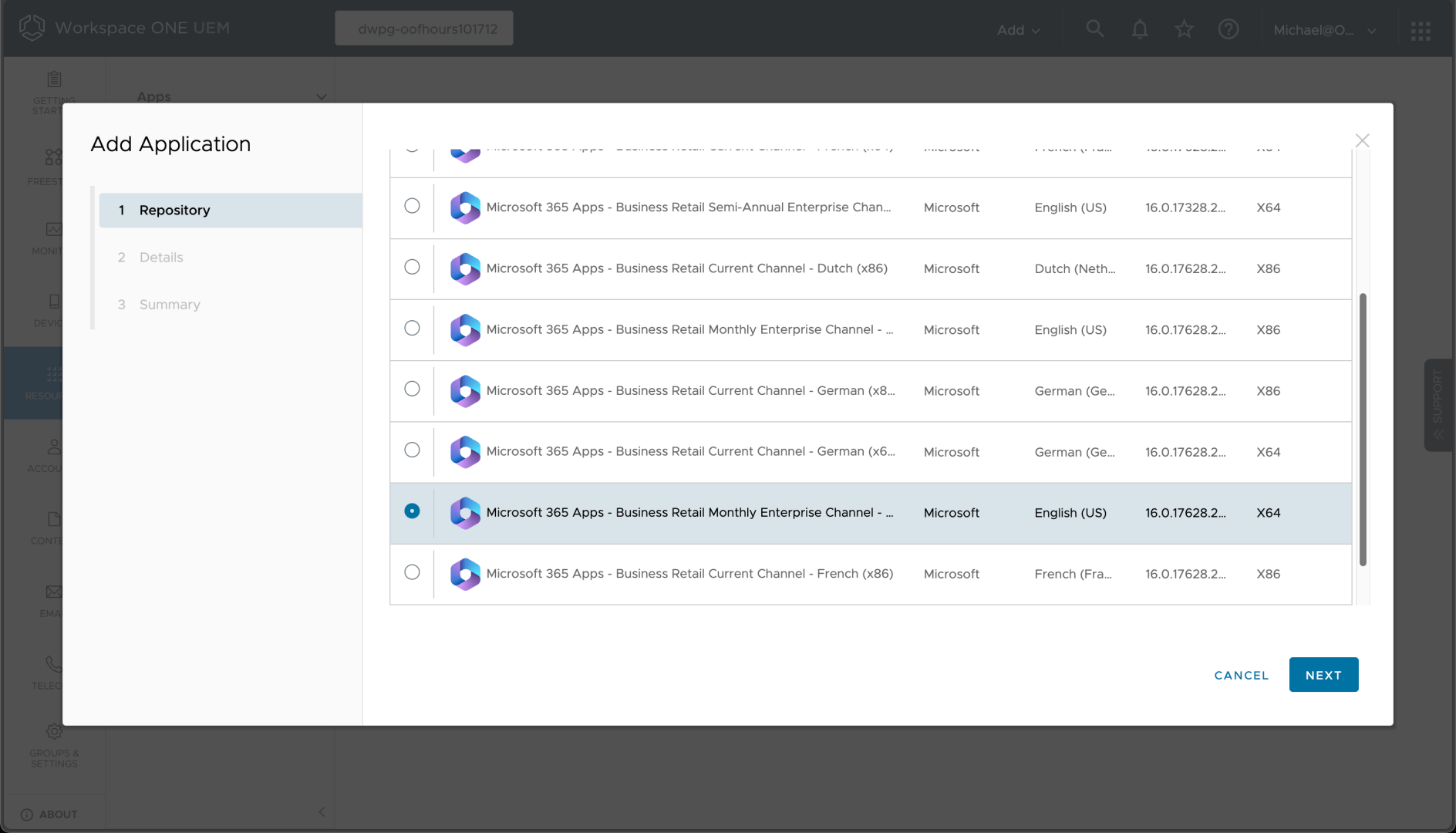Open the help question mark icon
This screenshot has width=1456, height=833.
[1228, 29]
